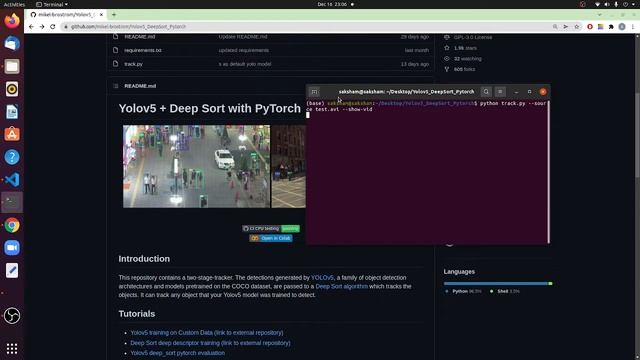This screenshot has width=640, height=360.
Task: Search in the terminal using magnifier icon
Action: point(486,92)
